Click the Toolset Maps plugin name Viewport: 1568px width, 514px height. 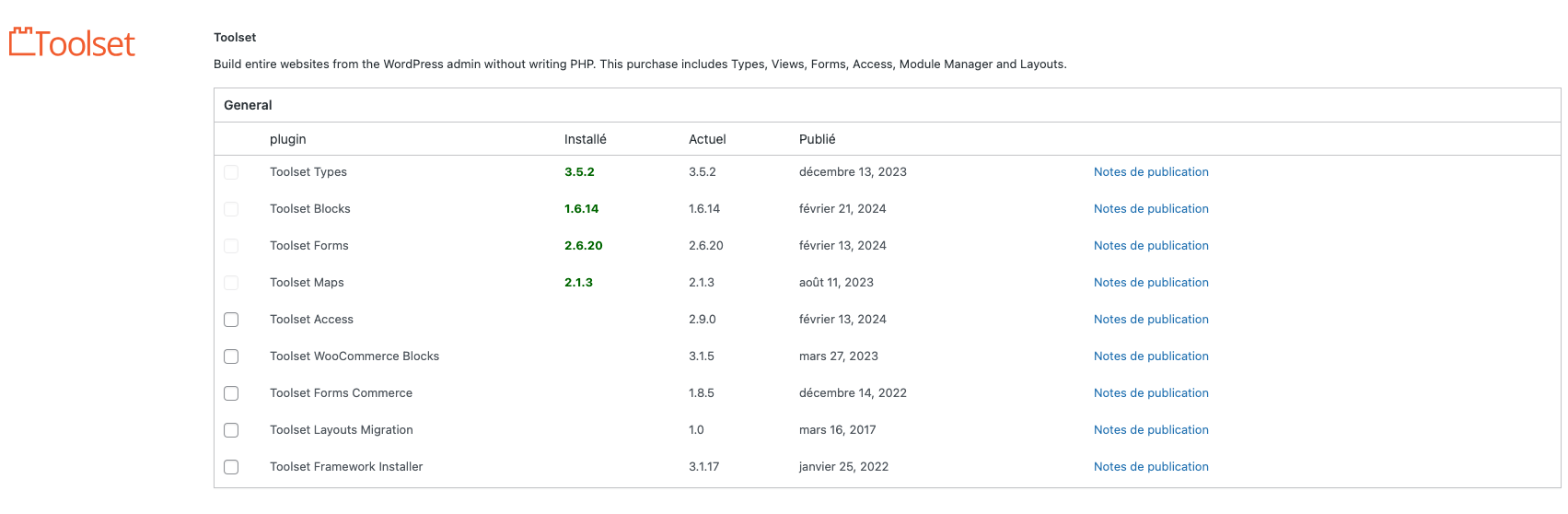(307, 283)
